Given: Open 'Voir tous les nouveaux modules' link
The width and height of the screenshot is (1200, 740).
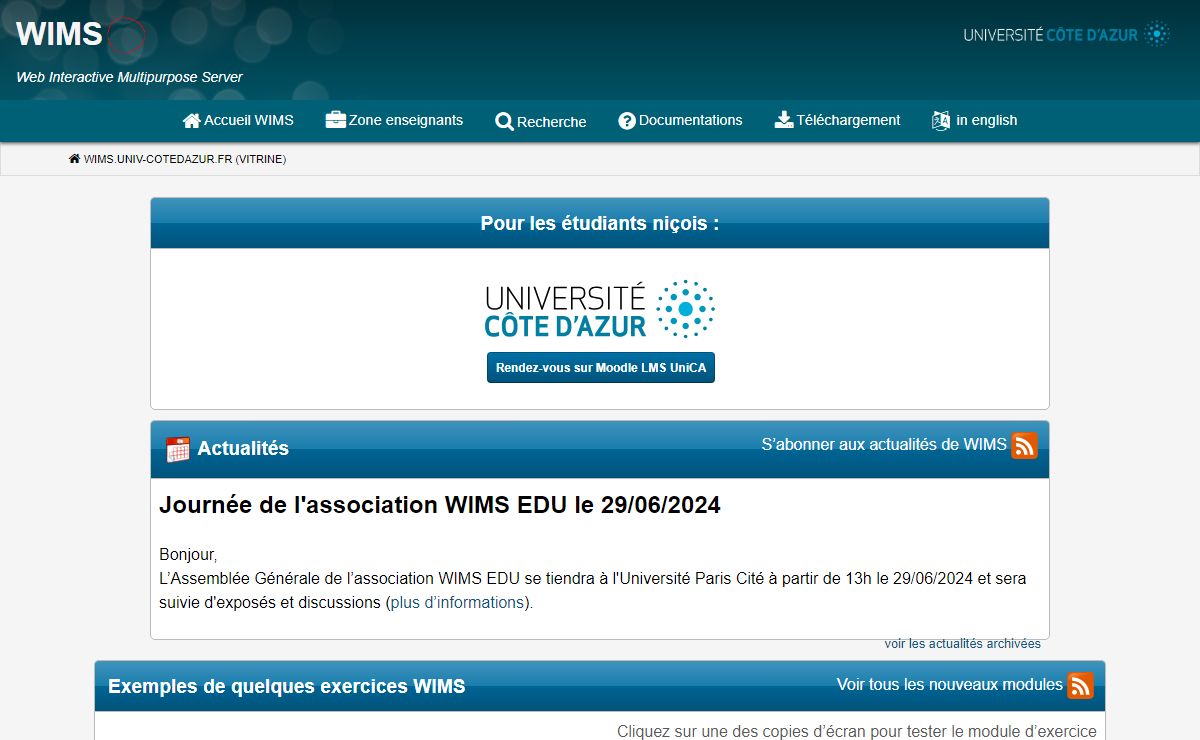Looking at the screenshot, I should tap(950, 684).
